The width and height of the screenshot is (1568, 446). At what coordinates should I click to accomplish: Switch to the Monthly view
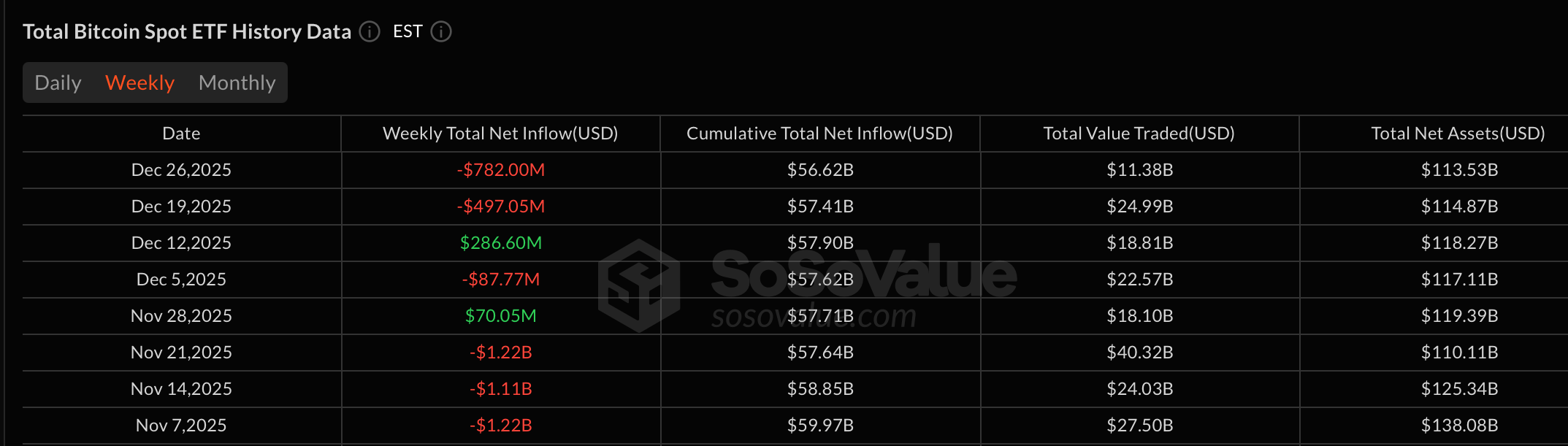(237, 82)
